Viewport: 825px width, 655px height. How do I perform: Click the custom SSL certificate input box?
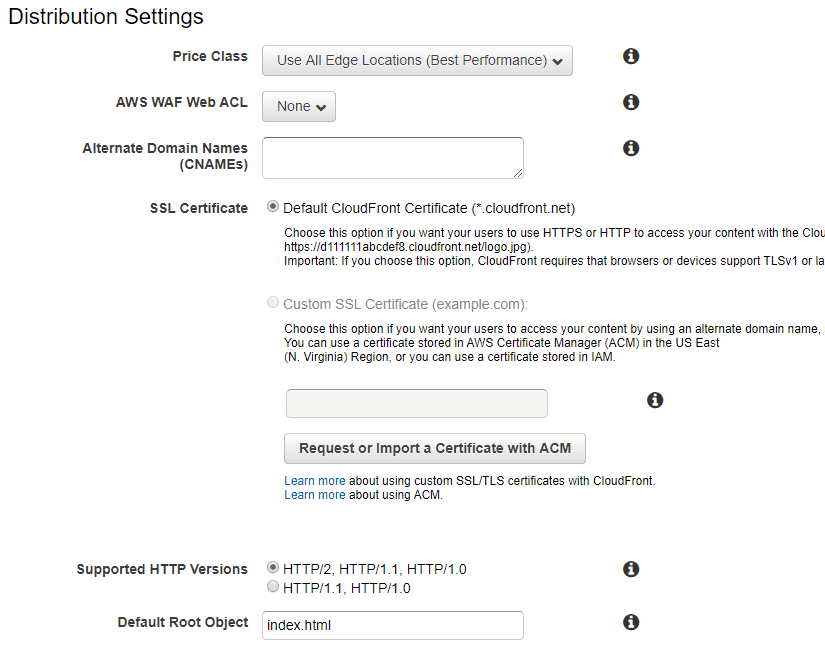pyautogui.click(x=416, y=403)
